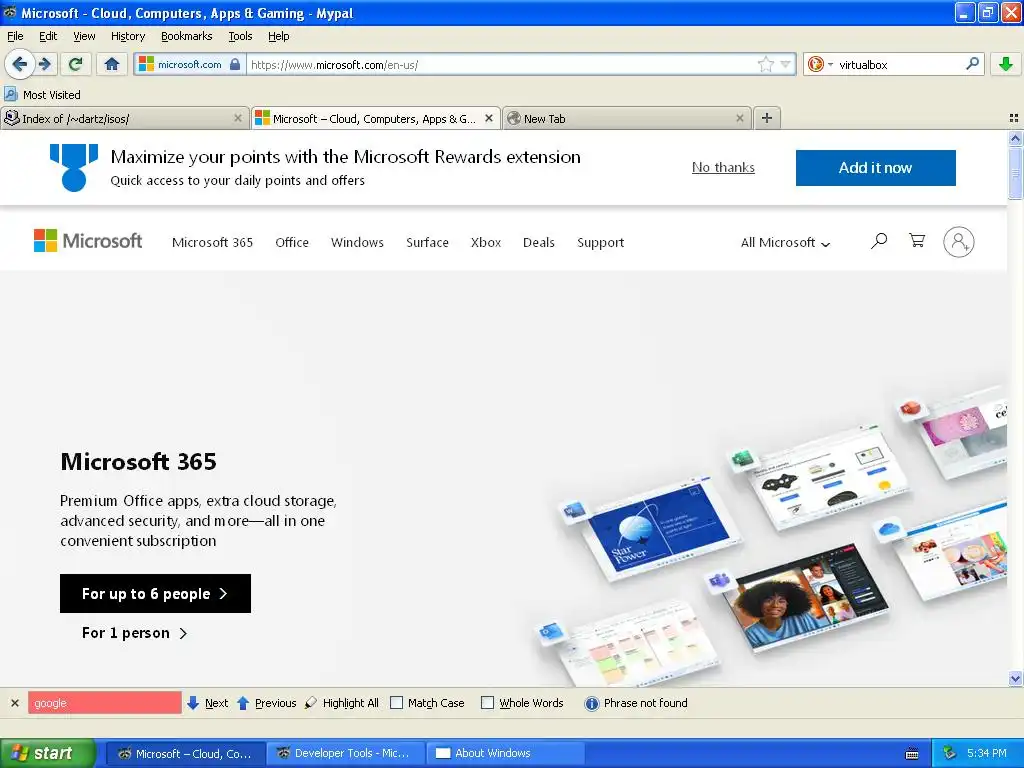Viewport: 1024px width, 768px height.
Task: Dismiss the Rewards banner via No thanks
Action: (723, 167)
